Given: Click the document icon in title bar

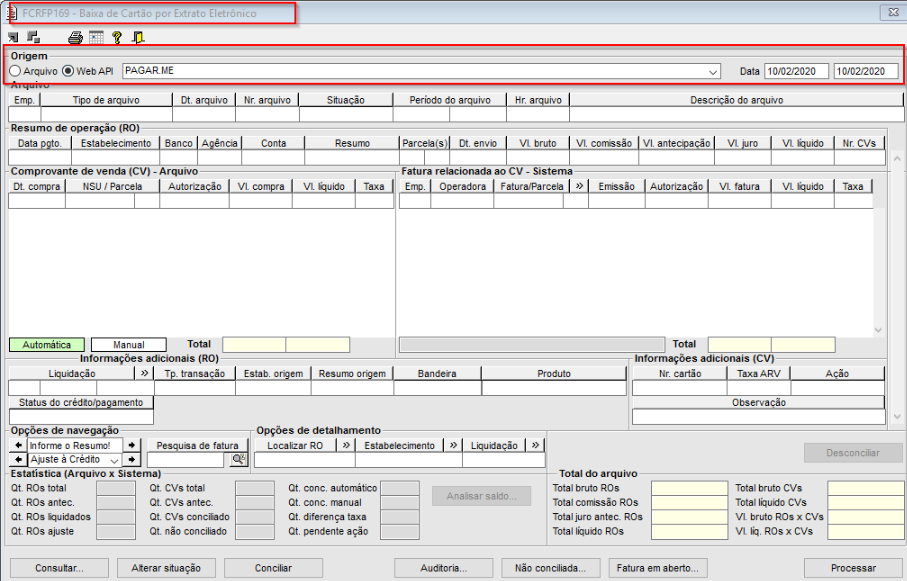Looking at the screenshot, I should point(12,13).
